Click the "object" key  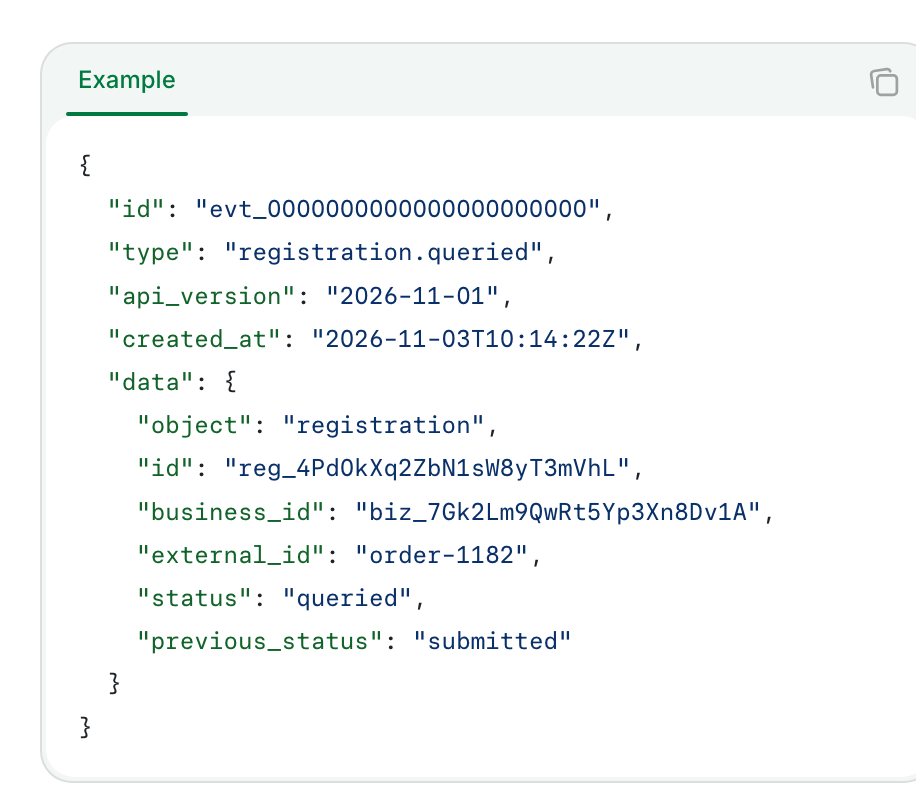pos(195,426)
